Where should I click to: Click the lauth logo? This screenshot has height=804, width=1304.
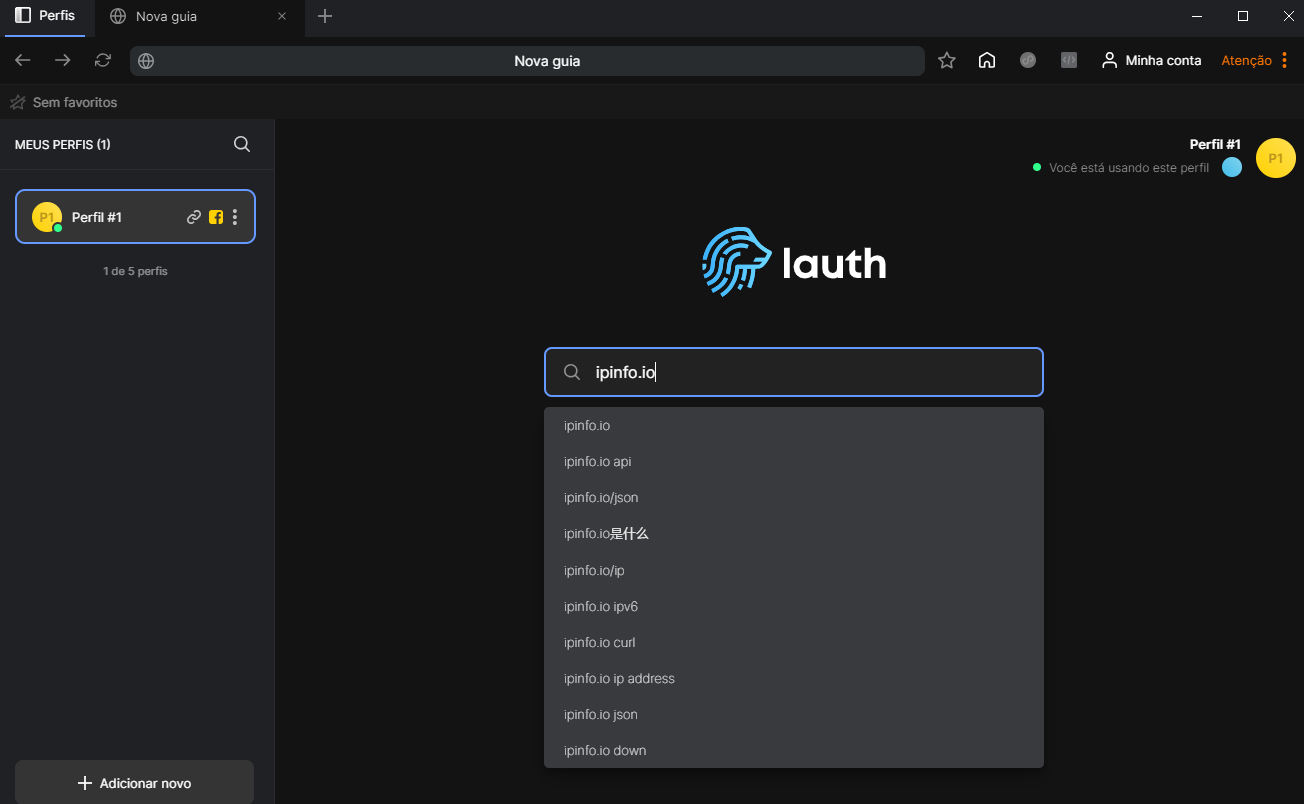click(794, 262)
